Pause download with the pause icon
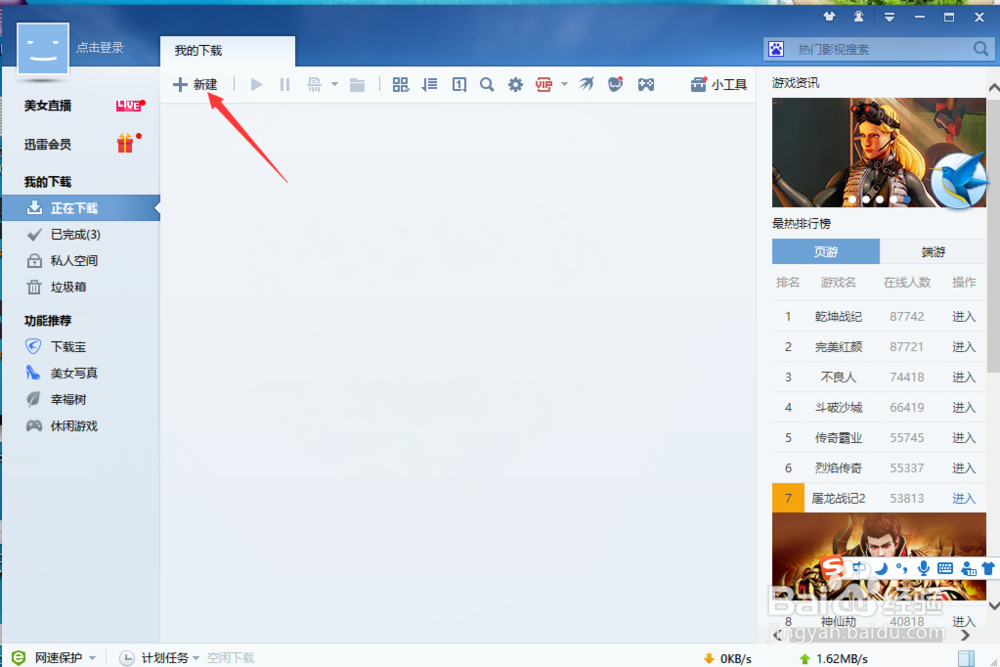 [284, 84]
